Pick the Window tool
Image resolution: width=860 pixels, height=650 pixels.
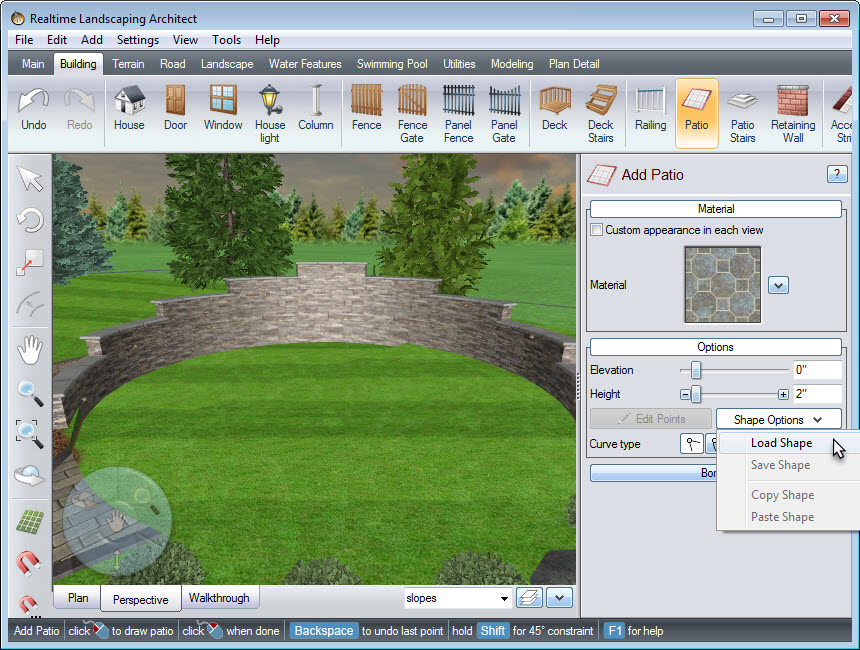click(x=223, y=109)
